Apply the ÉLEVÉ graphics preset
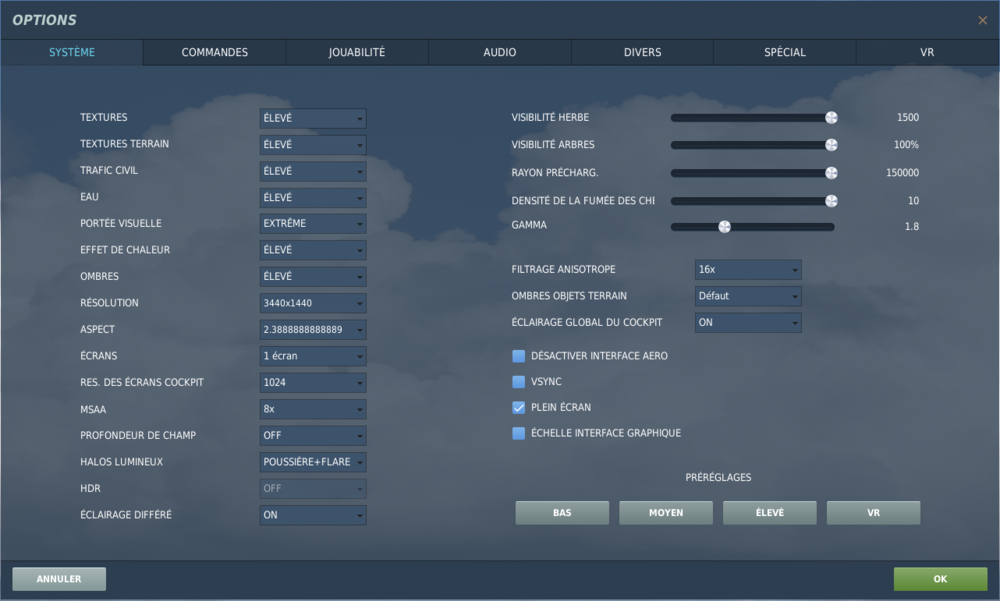The image size is (1000, 601). point(769,512)
